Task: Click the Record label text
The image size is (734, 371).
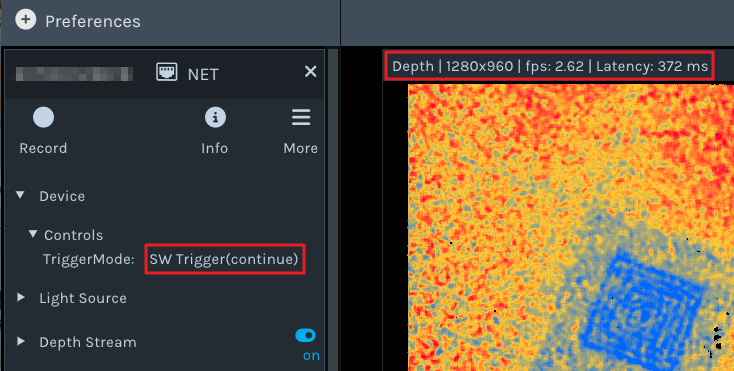Action: 43,148
